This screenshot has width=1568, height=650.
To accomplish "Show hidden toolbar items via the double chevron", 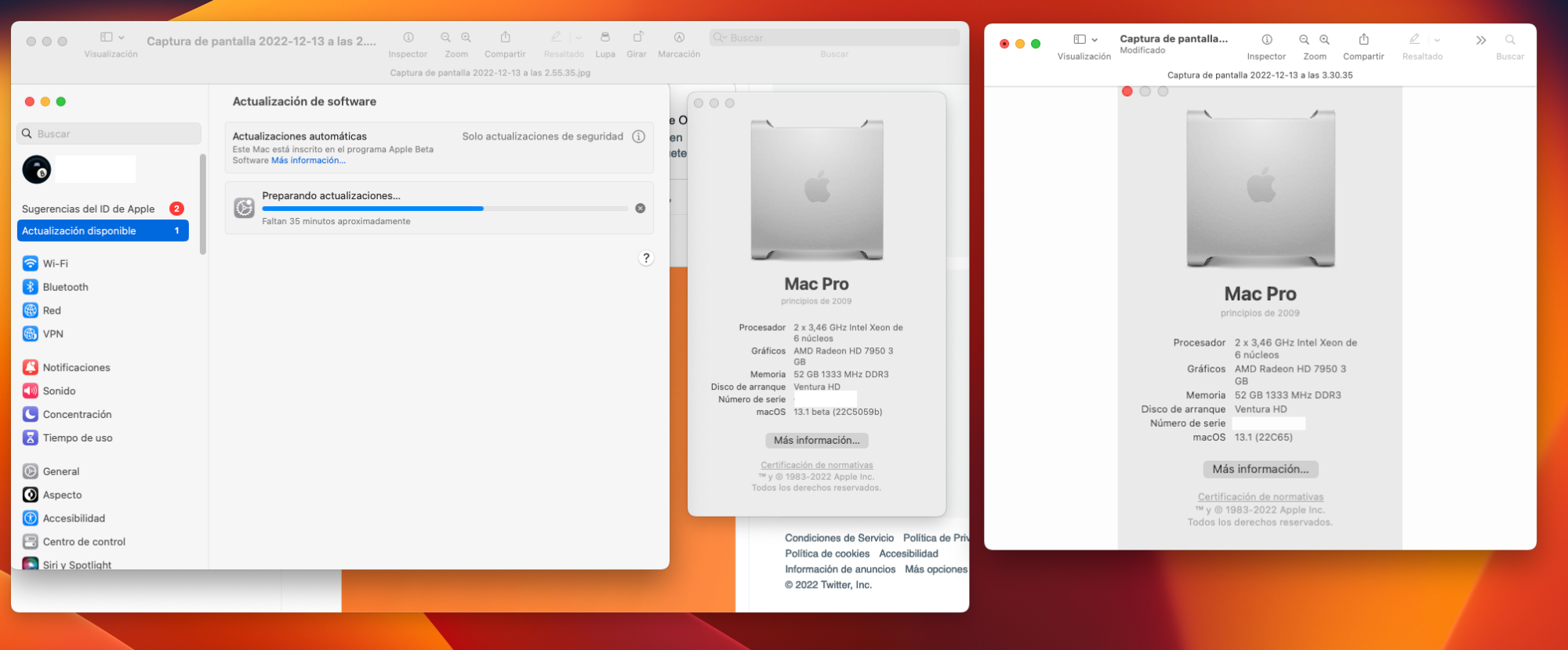I will (x=1481, y=40).
